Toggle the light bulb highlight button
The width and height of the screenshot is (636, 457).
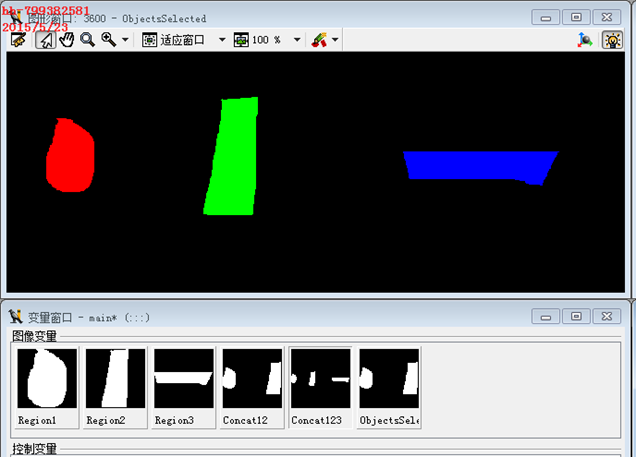(x=612, y=40)
